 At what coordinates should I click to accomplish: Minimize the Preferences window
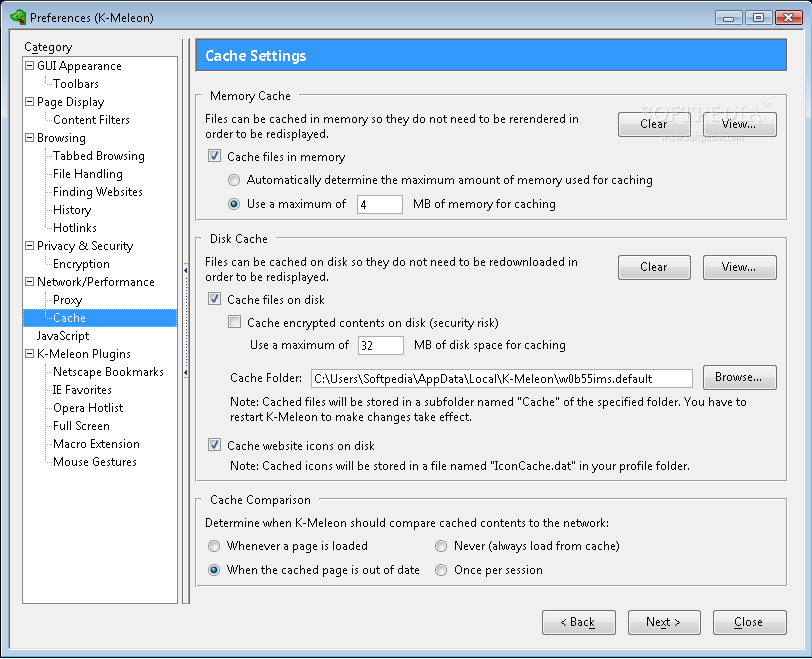pos(729,18)
